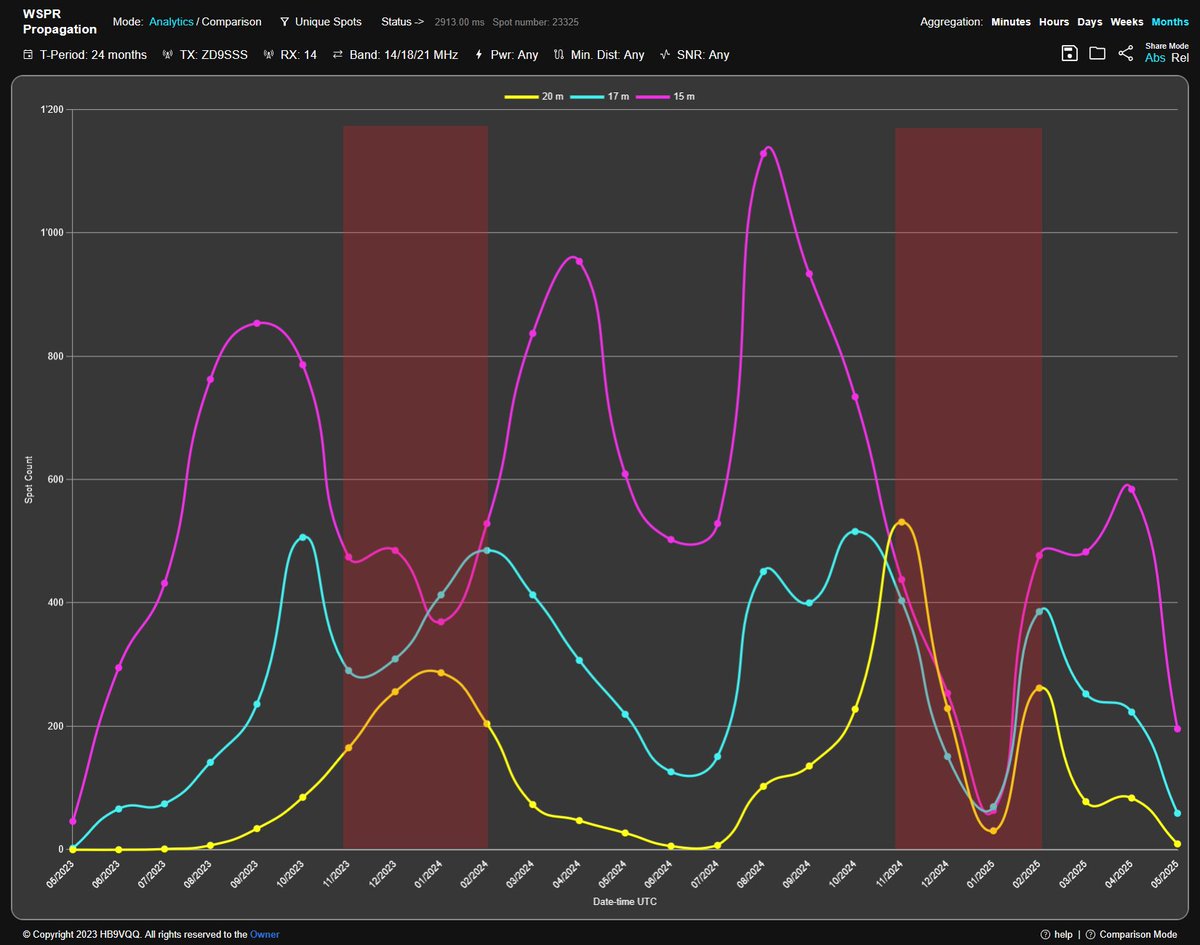This screenshot has height=945, width=1200.
Task: Click the help link text
Action: click(1062, 935)
